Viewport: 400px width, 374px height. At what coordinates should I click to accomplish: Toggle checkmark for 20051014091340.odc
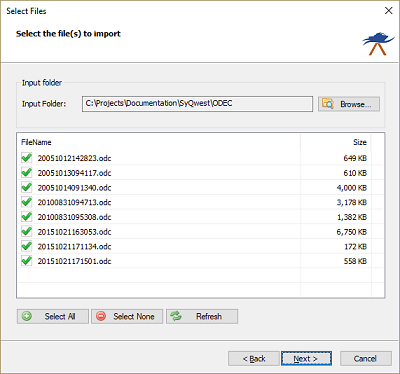click(27, 187)
